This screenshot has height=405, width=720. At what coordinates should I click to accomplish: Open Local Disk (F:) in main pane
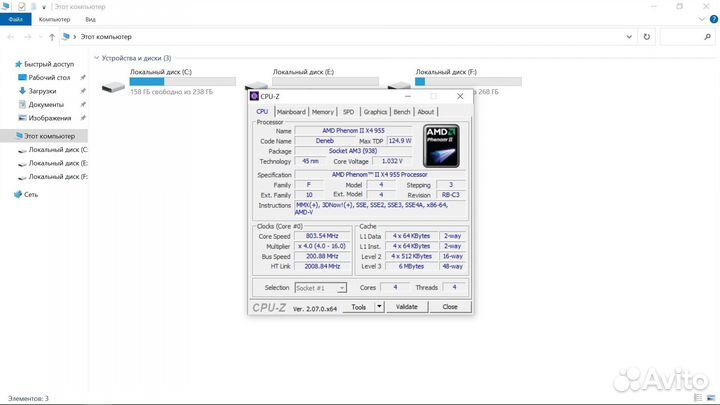click(x=401, y=82)
